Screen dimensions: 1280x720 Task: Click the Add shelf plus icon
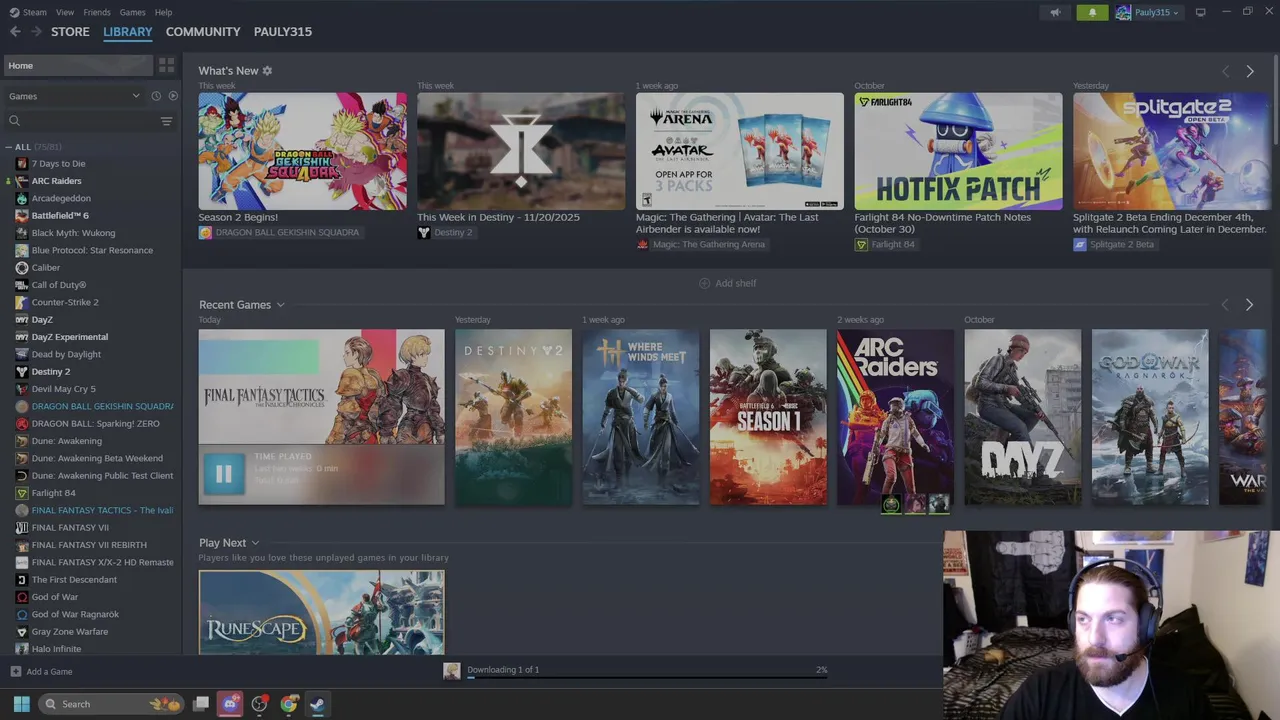[x=704, y=283]
